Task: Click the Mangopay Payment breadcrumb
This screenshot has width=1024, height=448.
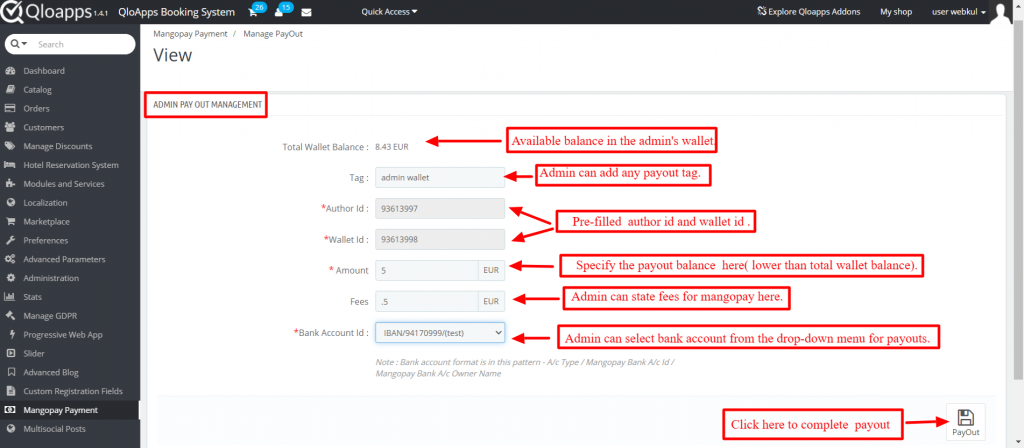Action: (x=190, y=34)
